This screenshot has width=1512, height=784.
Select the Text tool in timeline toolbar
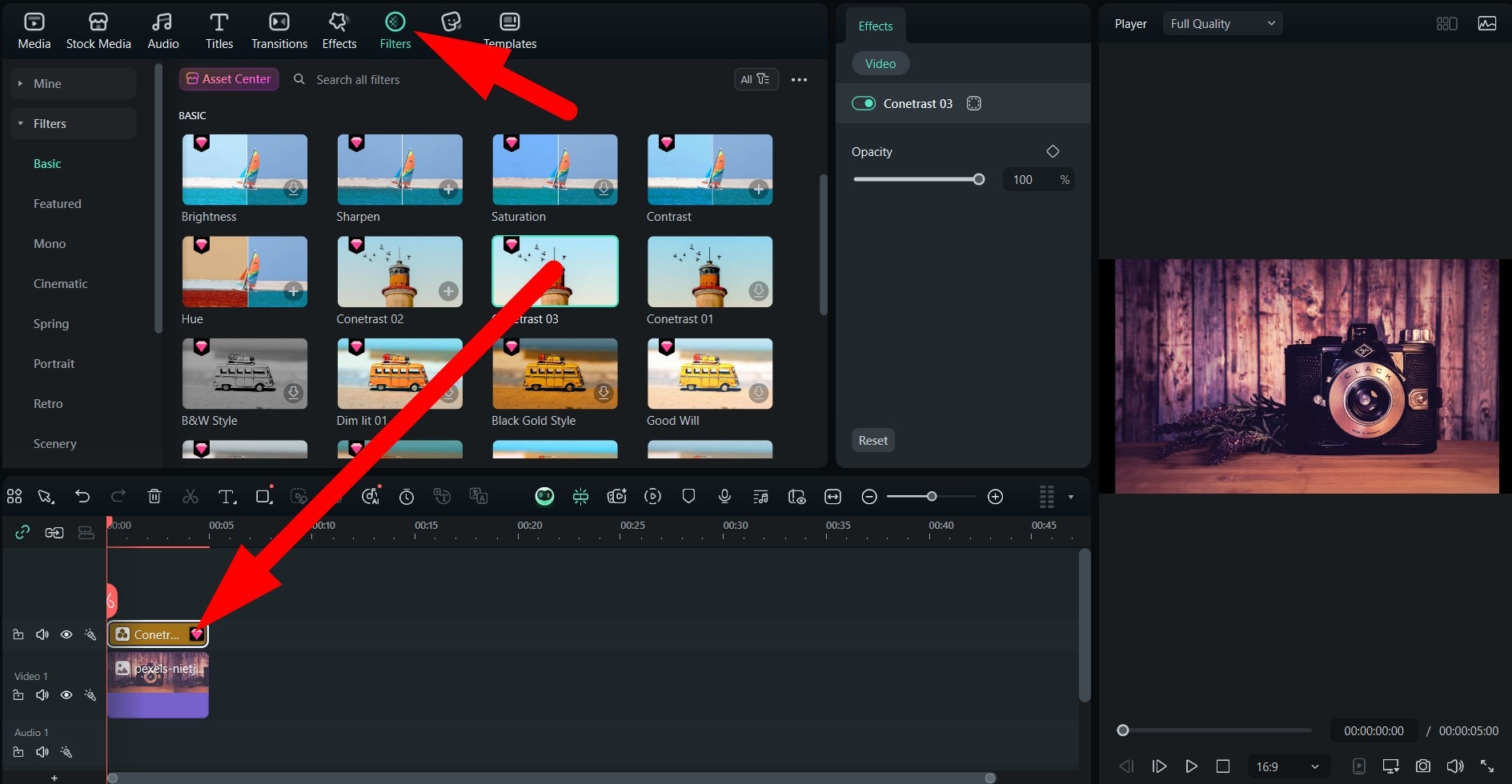pyautogui.click(x=227, y=497)
